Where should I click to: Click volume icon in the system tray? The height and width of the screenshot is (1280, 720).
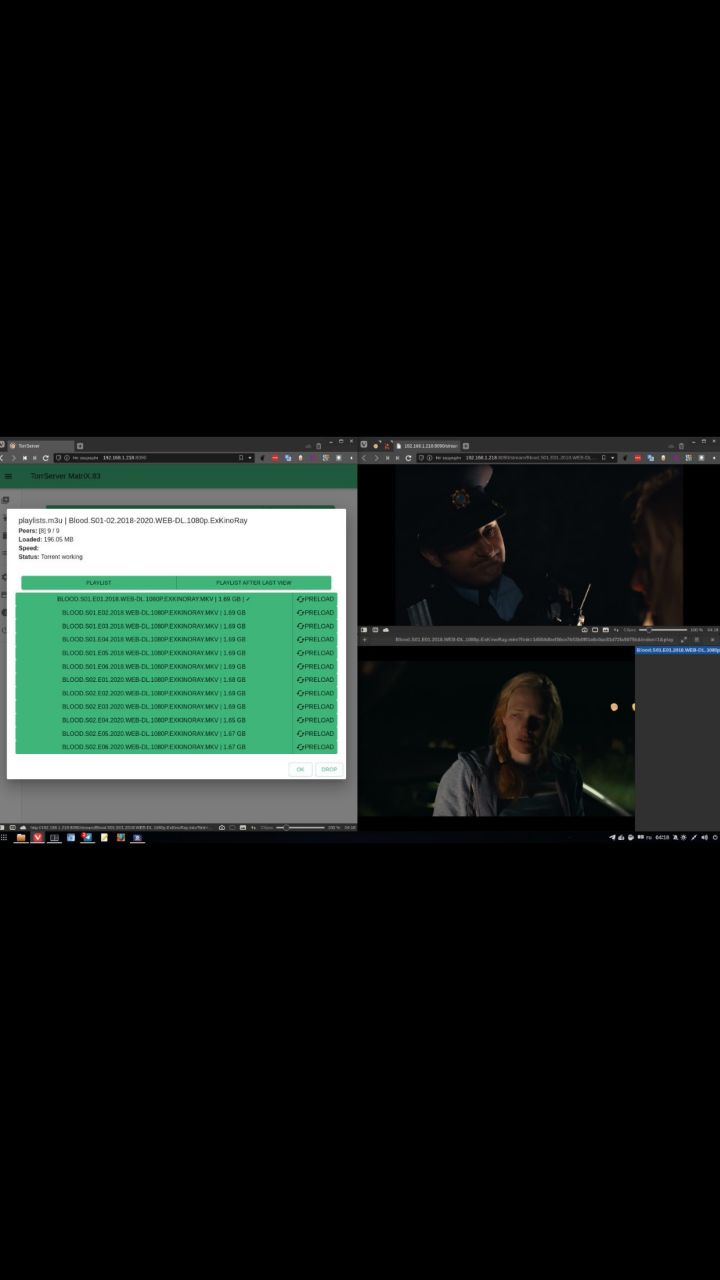(x=704, y=837)
